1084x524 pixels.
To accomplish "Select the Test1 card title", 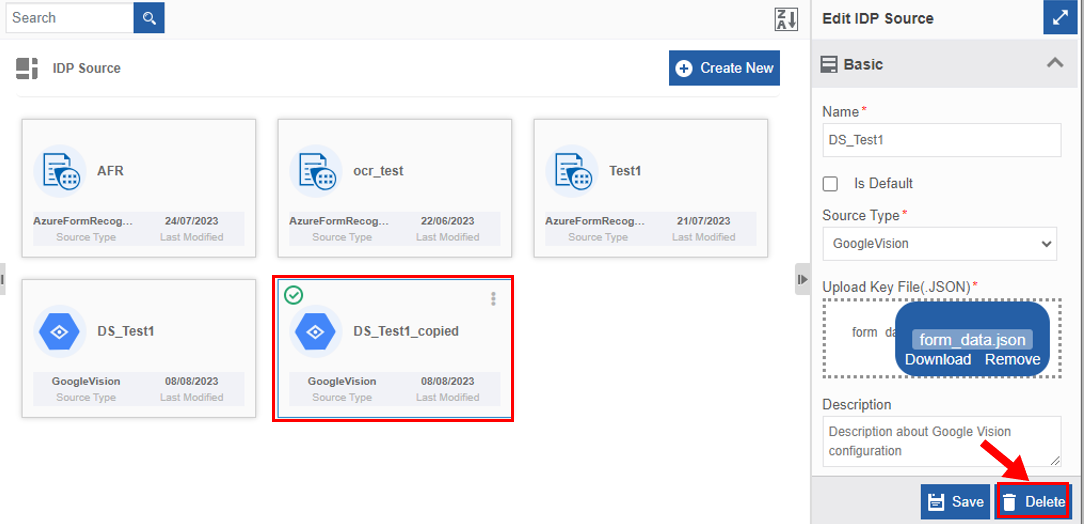I will tap(625, 171).
